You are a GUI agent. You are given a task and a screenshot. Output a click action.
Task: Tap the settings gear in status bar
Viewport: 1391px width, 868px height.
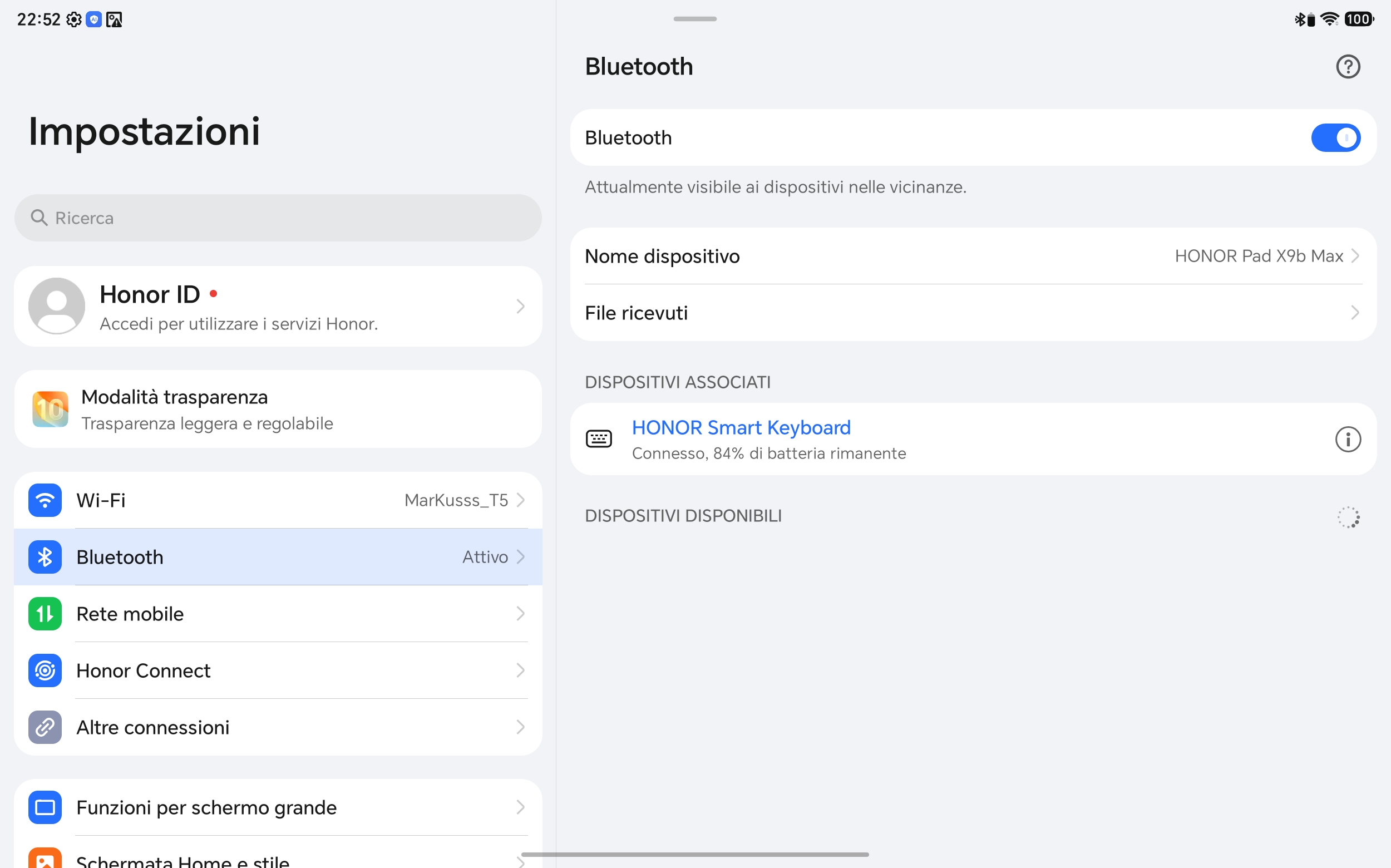[73, 19]
